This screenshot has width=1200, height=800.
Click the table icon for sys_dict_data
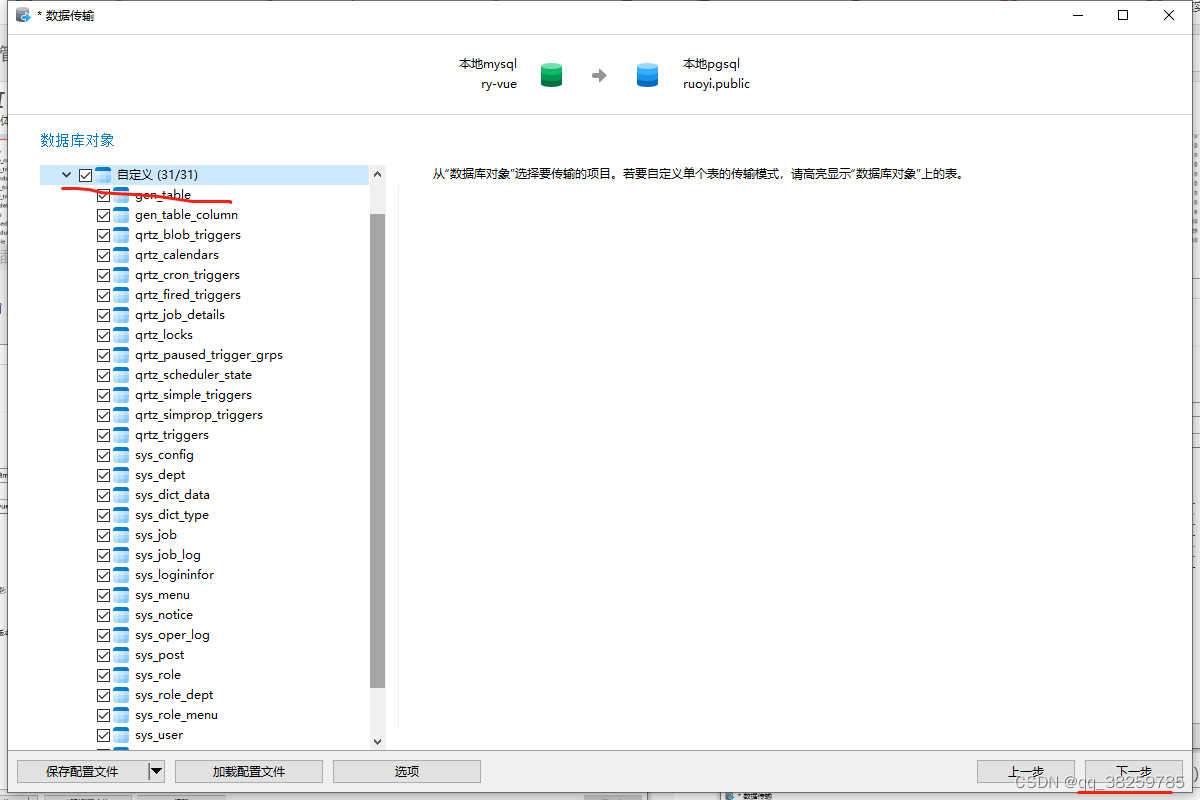pos(121,495)
